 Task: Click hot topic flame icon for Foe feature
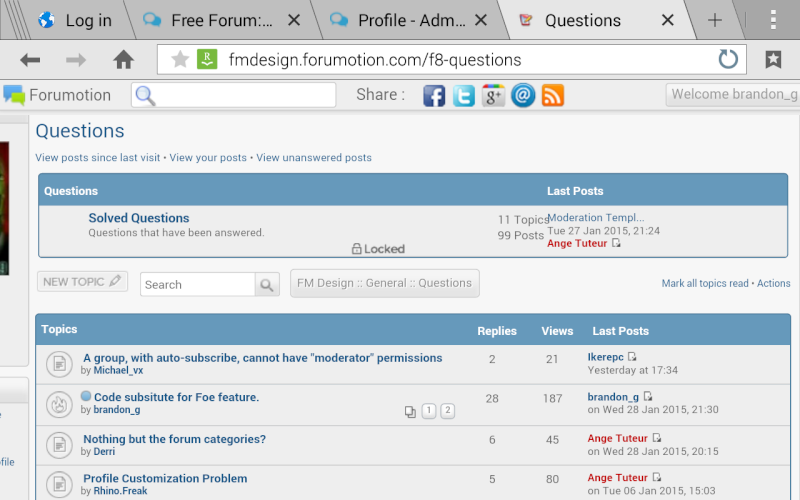[59, 405]
